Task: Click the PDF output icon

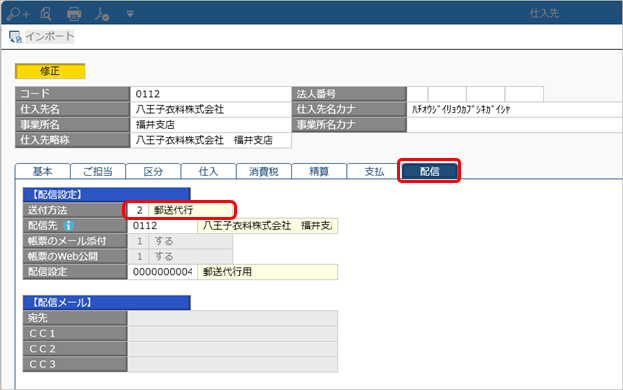Action: (x=102, y=14)
